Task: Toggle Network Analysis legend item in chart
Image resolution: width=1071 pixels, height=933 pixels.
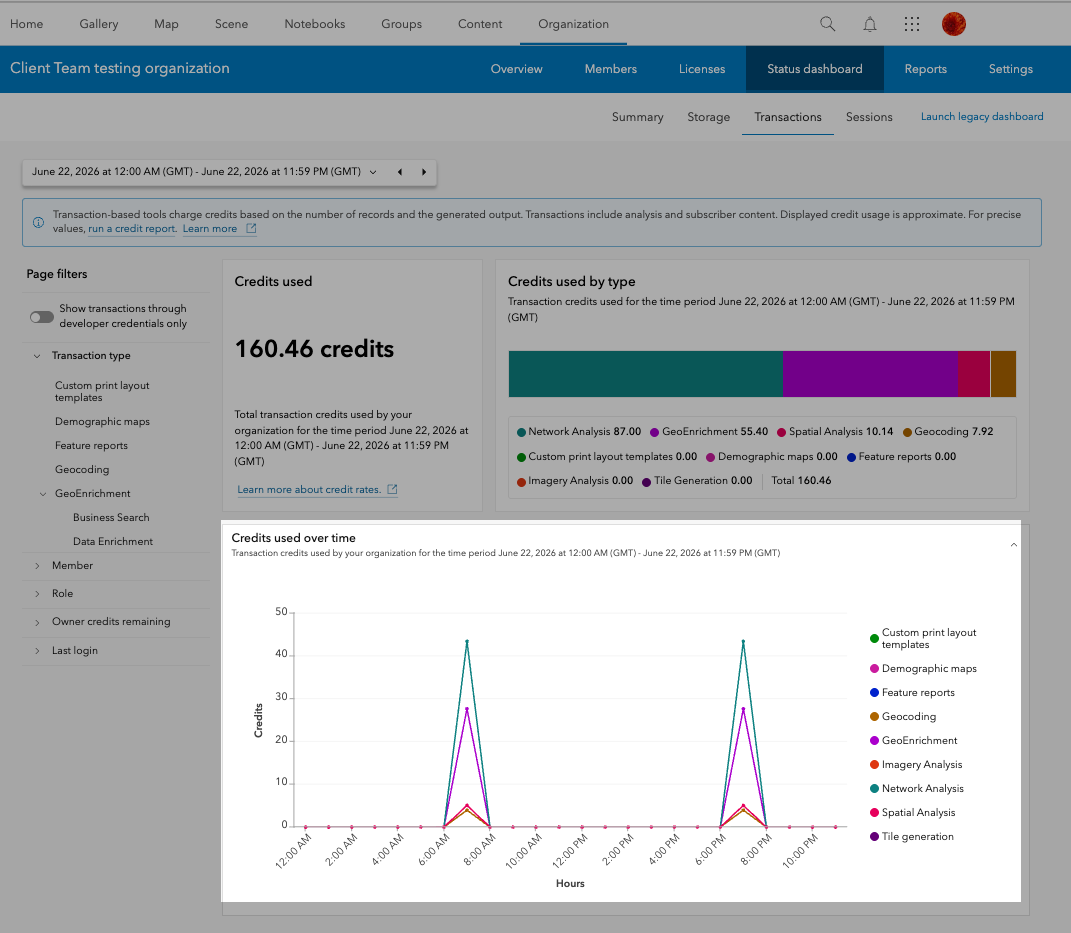Action: (916, 788)
